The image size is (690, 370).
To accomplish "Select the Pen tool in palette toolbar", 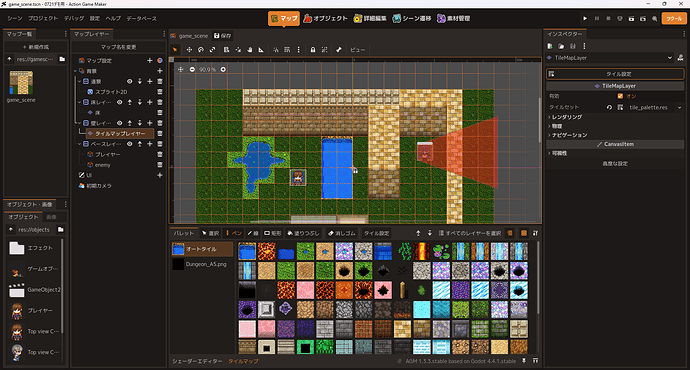I will click(x=234, y=233).
